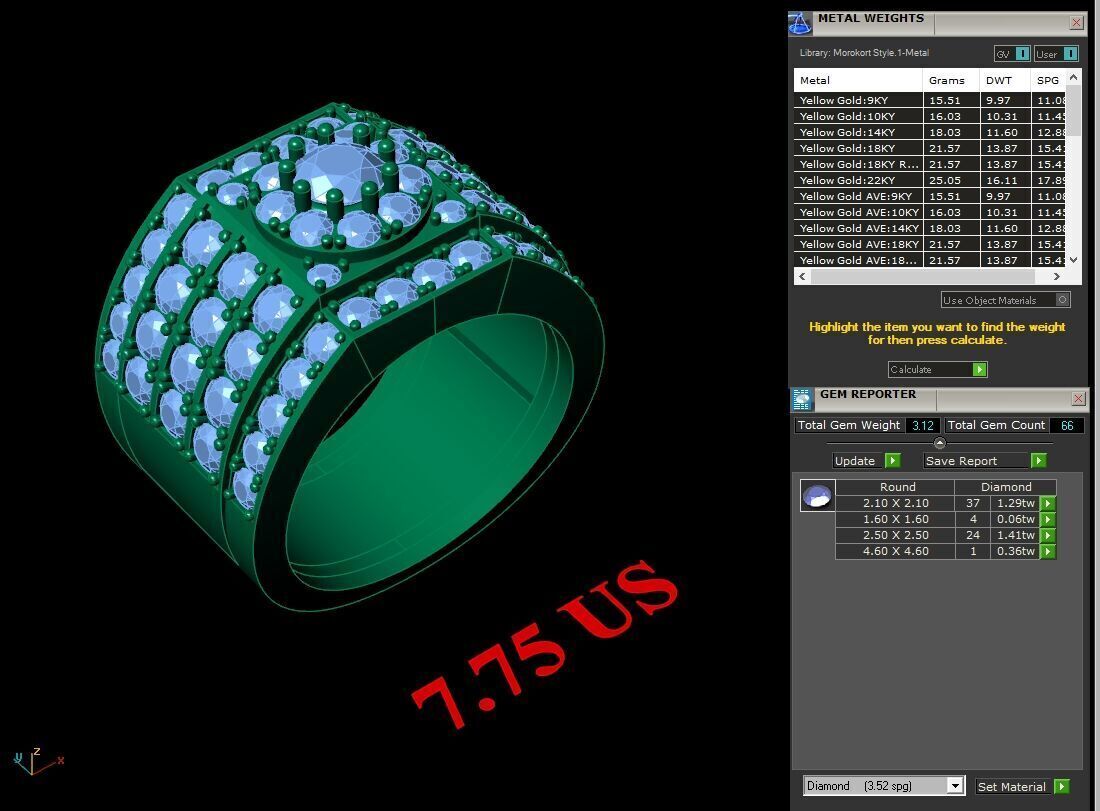The height and width of the screenshot is (811, 1100).
Task: Click the green arrow beside Set Material
Action: 1061,786
